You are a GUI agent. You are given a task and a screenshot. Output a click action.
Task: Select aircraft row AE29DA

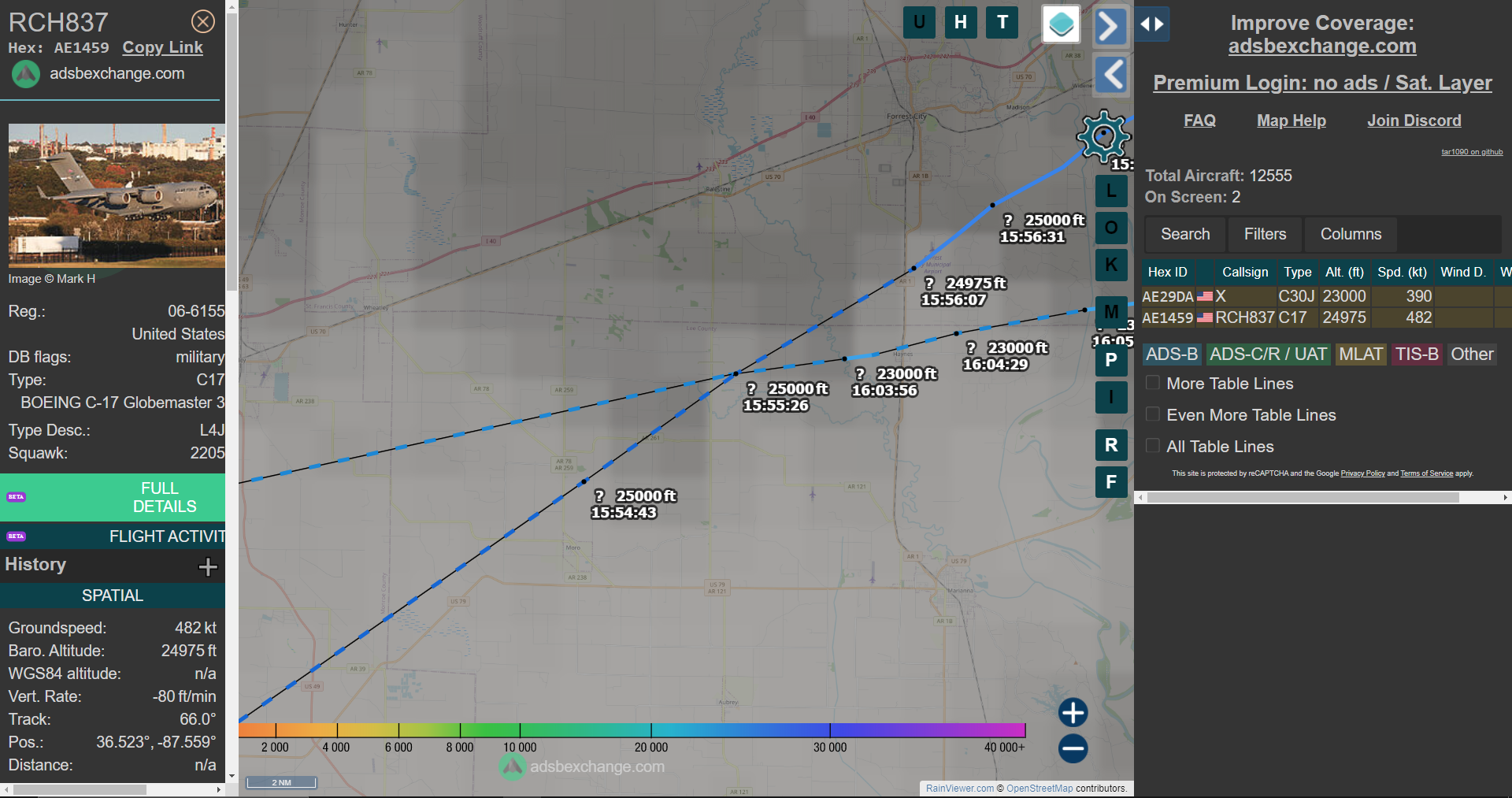tap(1326, 296)
